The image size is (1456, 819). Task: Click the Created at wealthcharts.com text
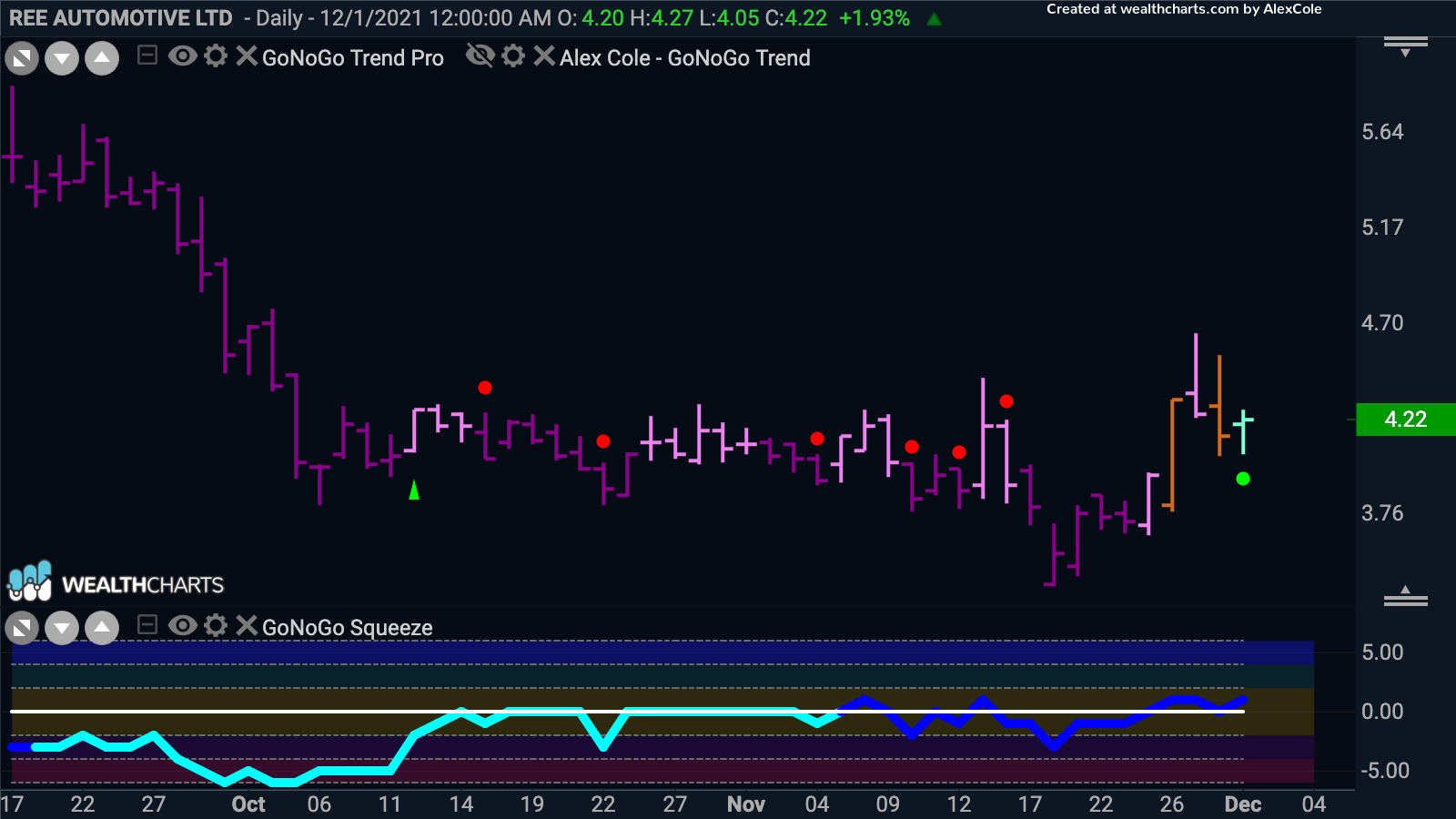(x=1184, y=9)
